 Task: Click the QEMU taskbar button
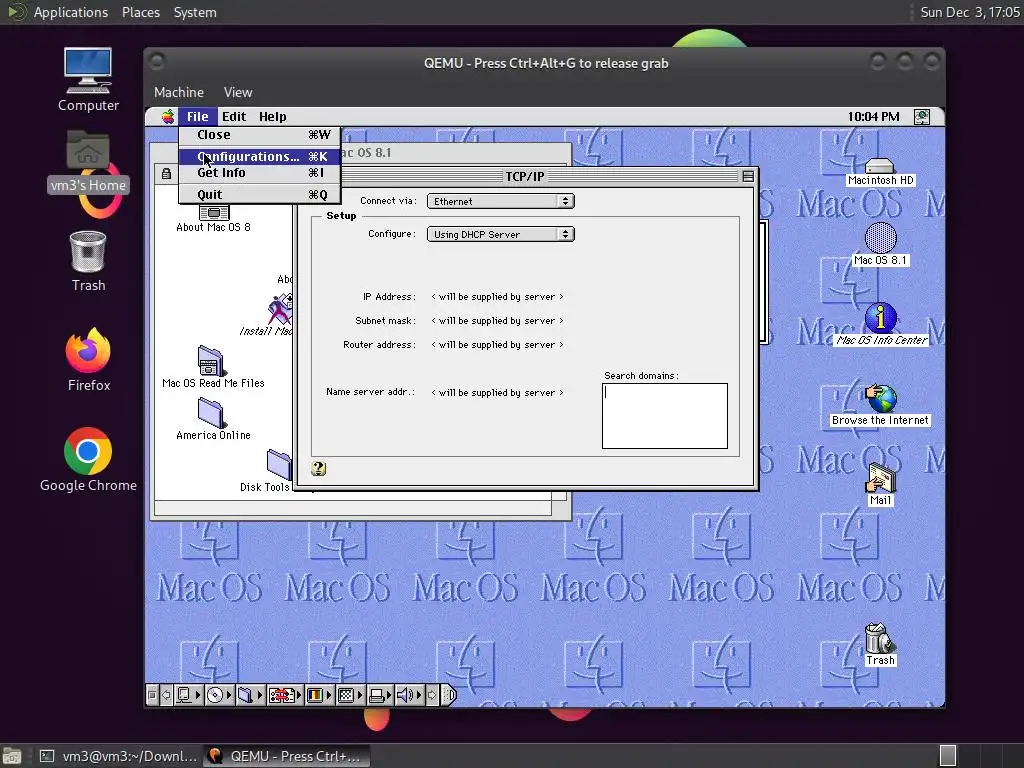pyautogui.click(x=286, y=756)
